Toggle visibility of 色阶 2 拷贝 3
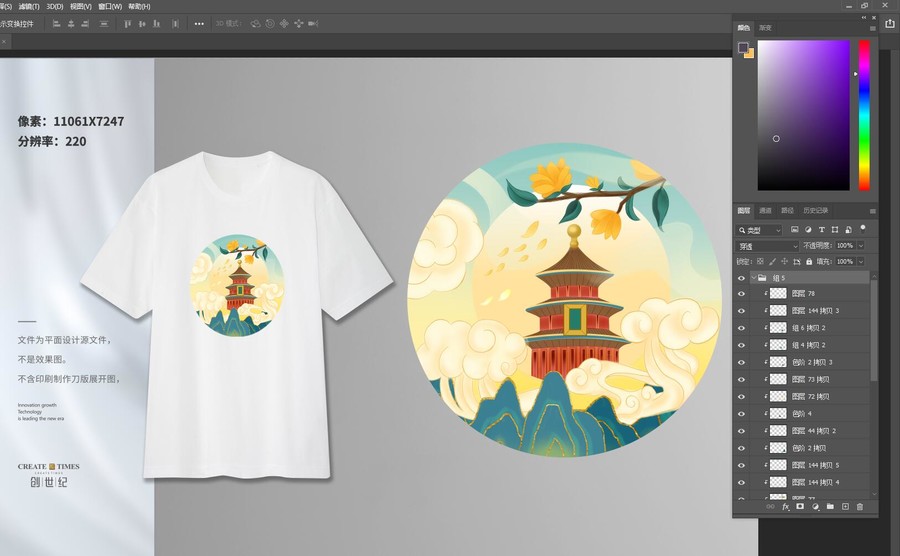The width and height of the screenshot is (900, 556). (742, 362)
